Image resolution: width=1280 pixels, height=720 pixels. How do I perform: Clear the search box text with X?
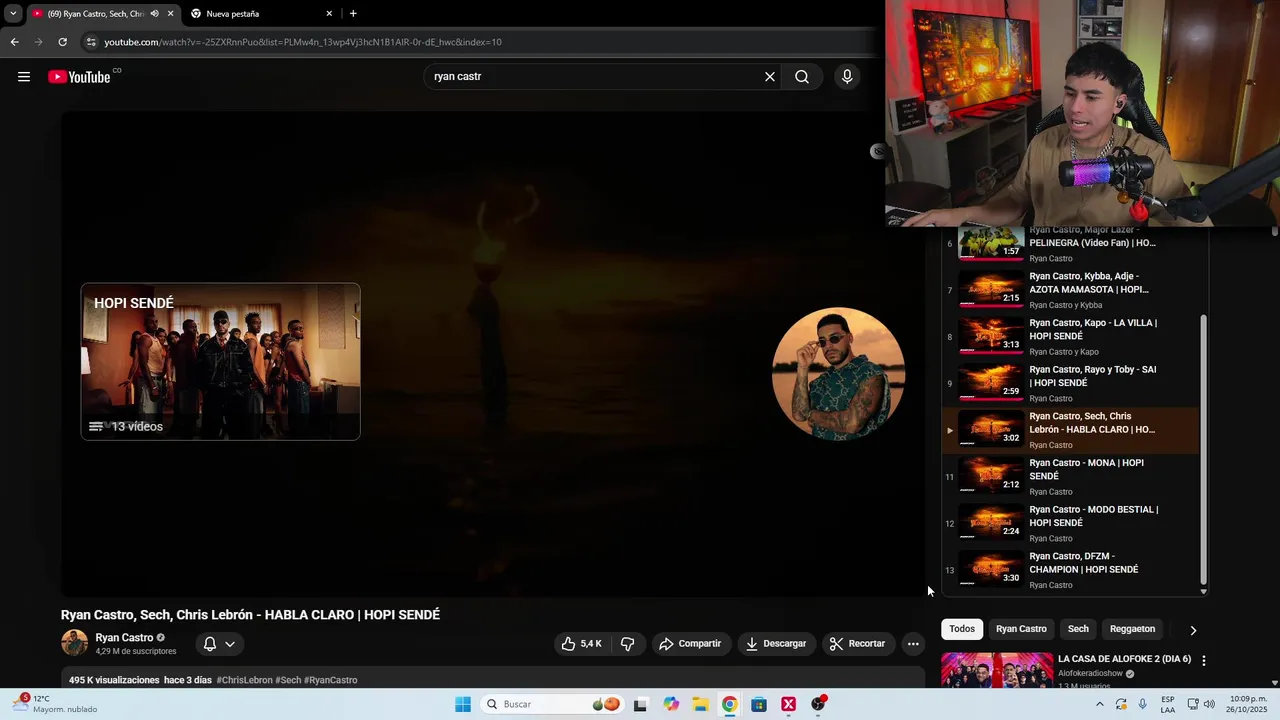[770, 77]
